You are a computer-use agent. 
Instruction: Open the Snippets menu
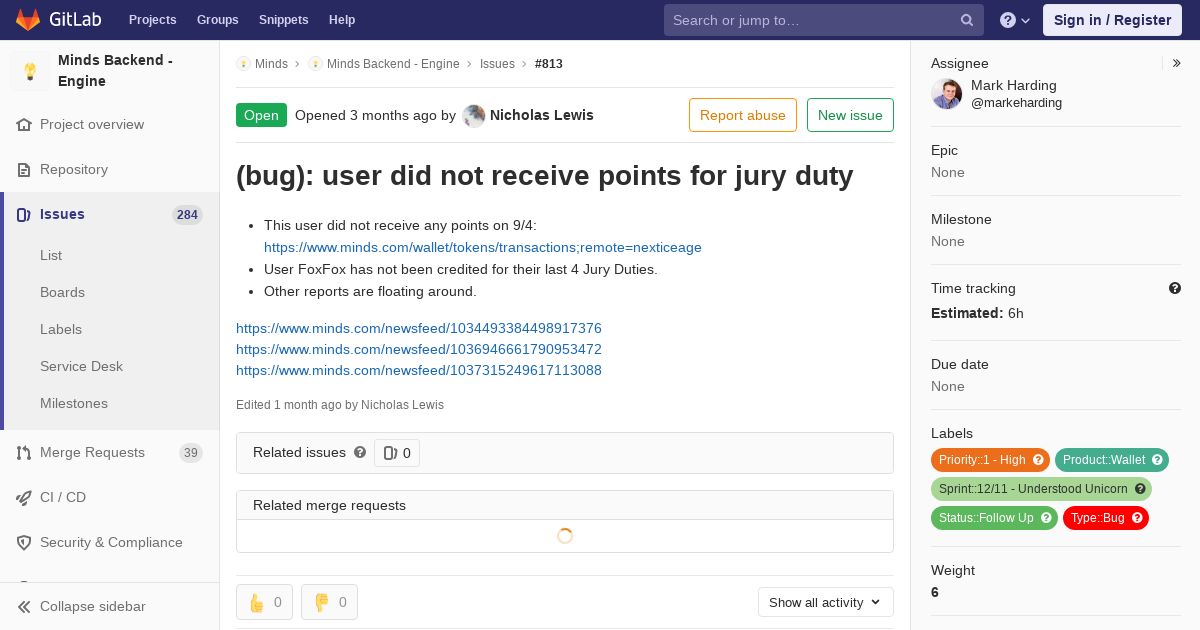point(283,20)
